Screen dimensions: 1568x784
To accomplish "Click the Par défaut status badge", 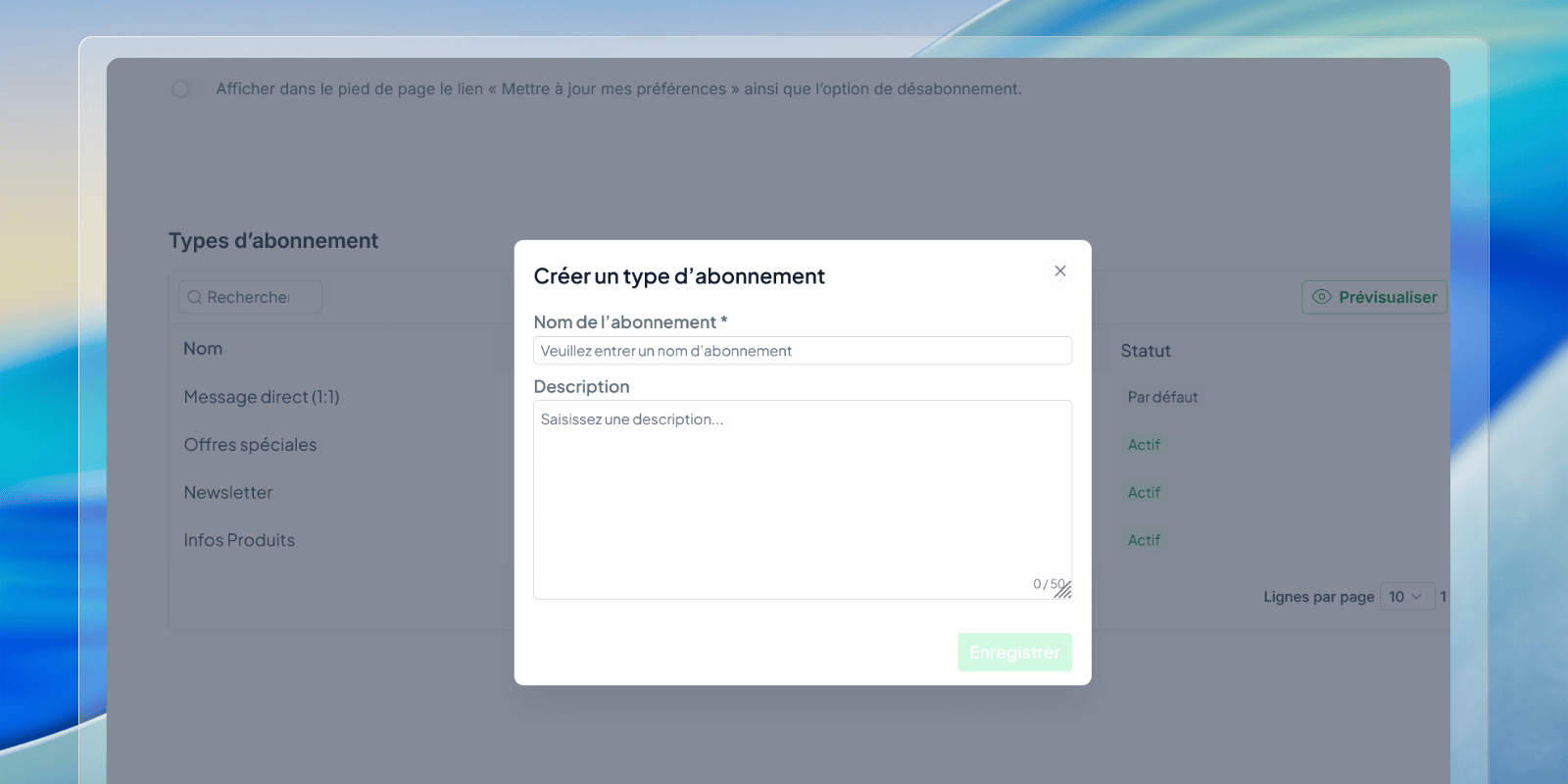I will coord(1162,397).
